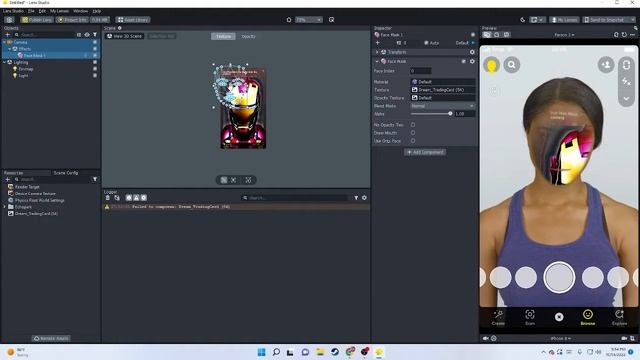
Task: Add a new resource with plus icon
Action: coord(7,179)
